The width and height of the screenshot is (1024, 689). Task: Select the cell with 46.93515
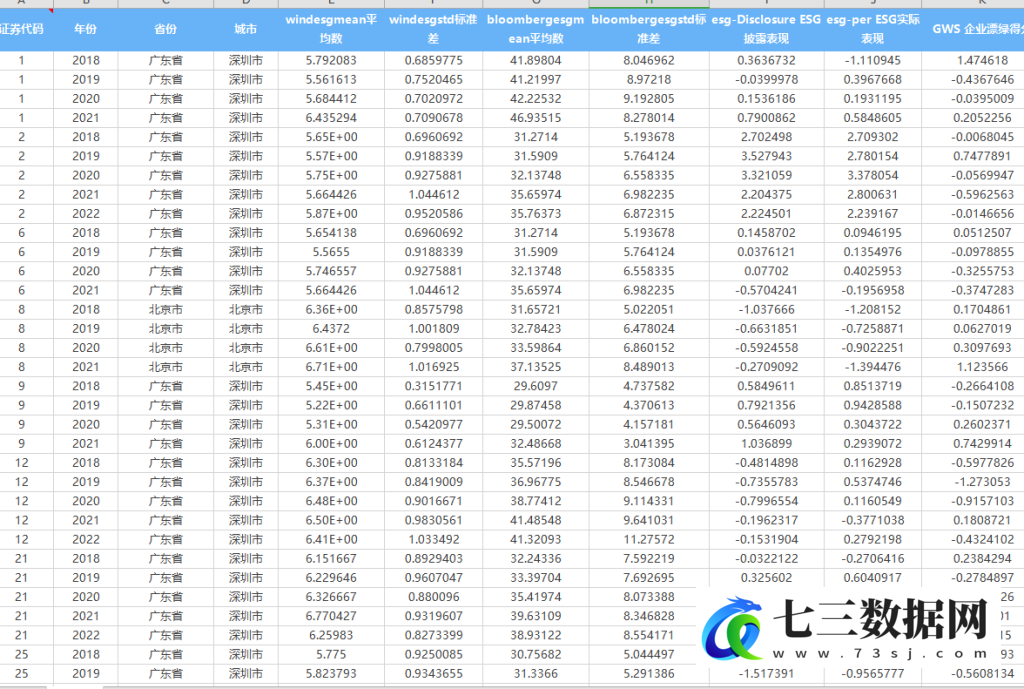[x=536, y=118]
